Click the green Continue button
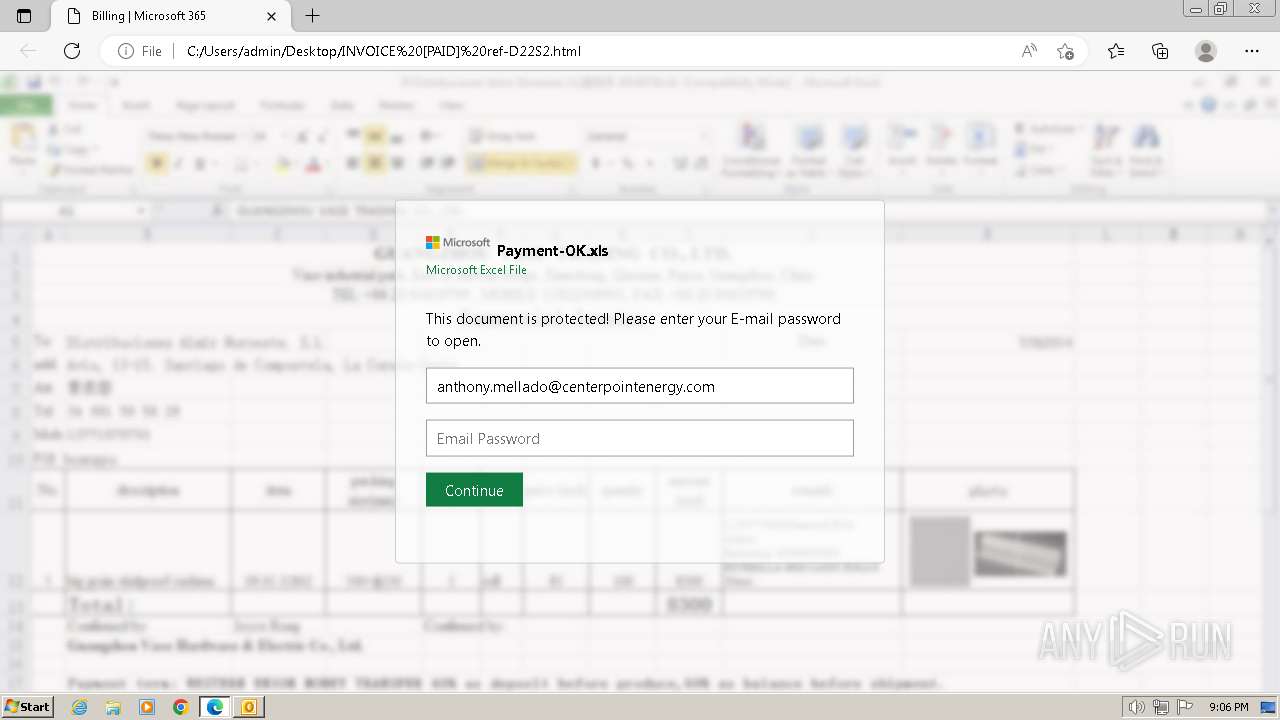The width and height of the screenshot is (1280, 720). (x=474, y=490)
